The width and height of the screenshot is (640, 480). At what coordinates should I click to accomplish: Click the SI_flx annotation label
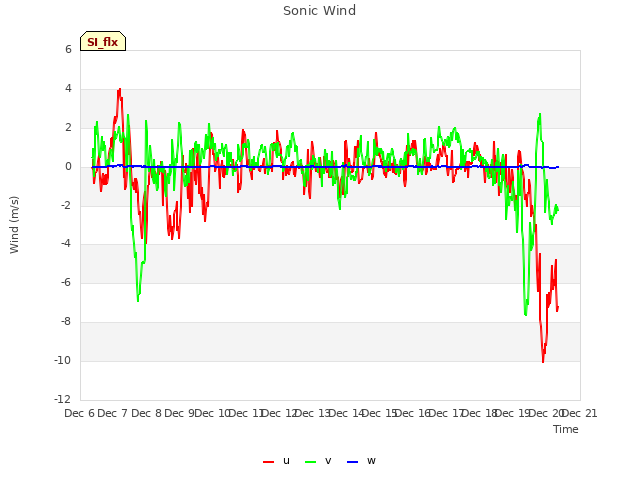pos(103,41)
